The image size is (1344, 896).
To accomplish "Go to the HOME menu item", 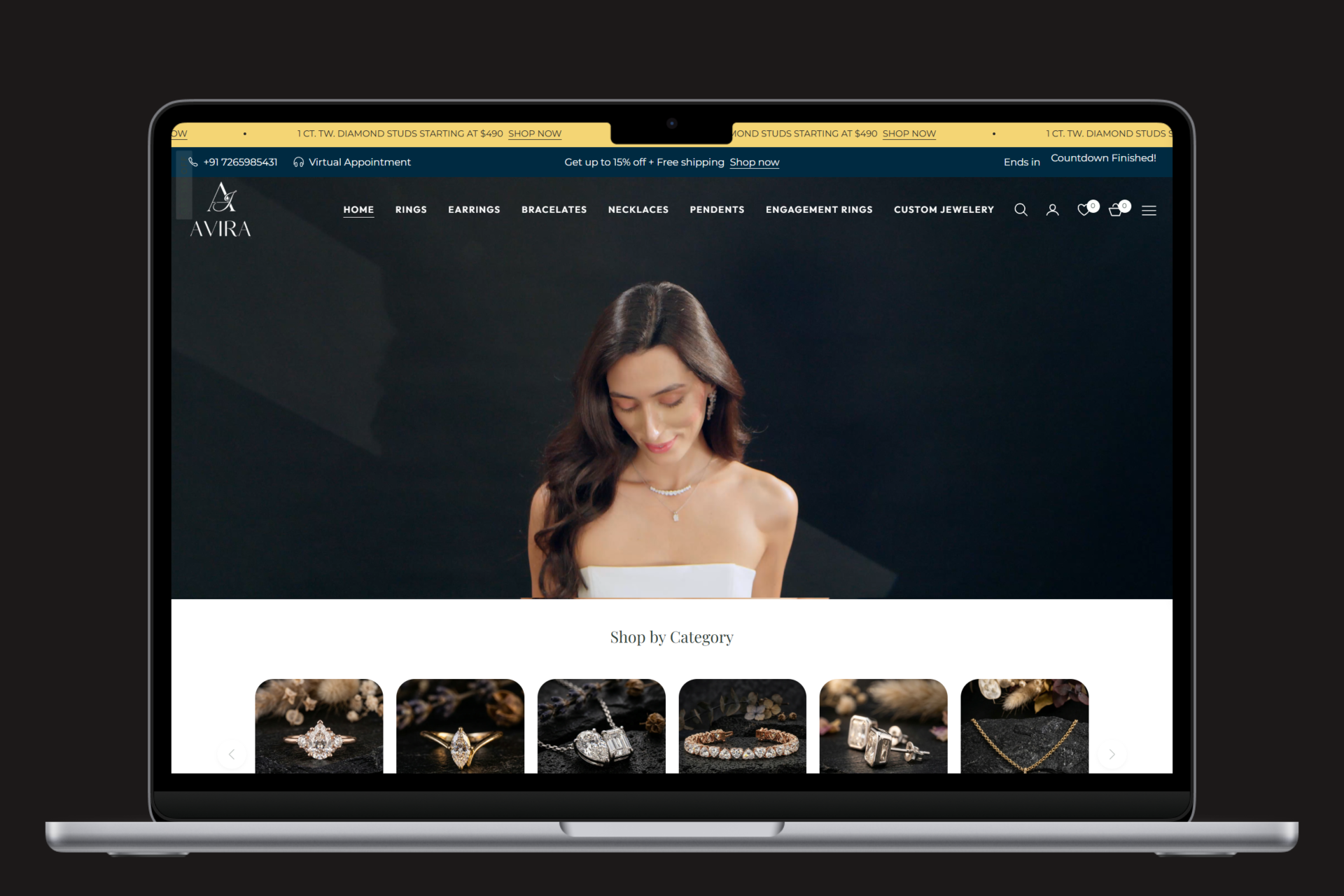I will tap(358, 210).
